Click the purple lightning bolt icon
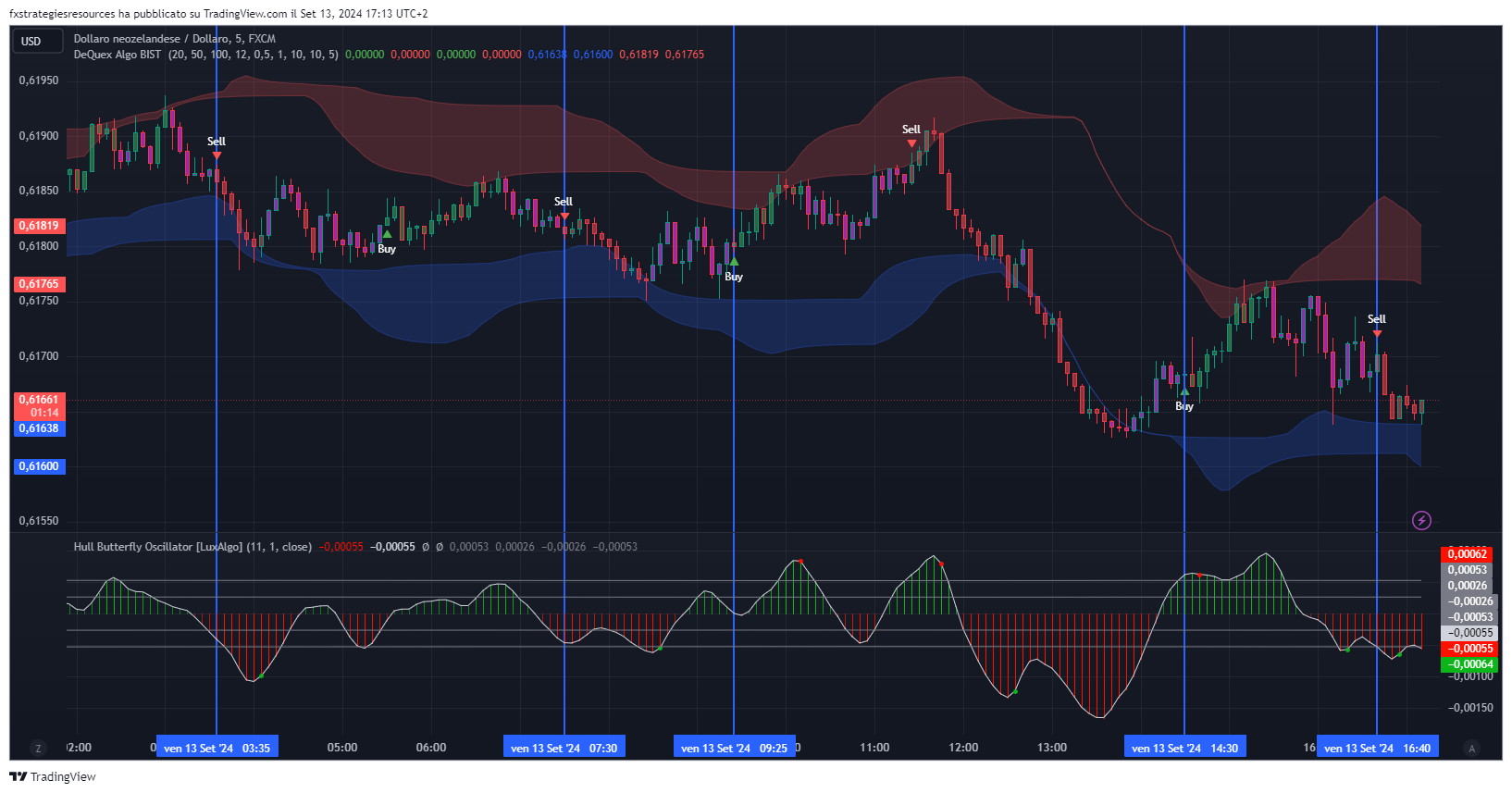 pos(1421,521)
